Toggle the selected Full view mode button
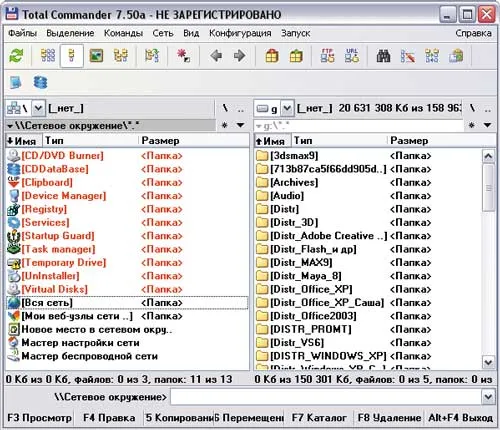Image resolution: width=500 pixels, height=430 pixels. 72,56
